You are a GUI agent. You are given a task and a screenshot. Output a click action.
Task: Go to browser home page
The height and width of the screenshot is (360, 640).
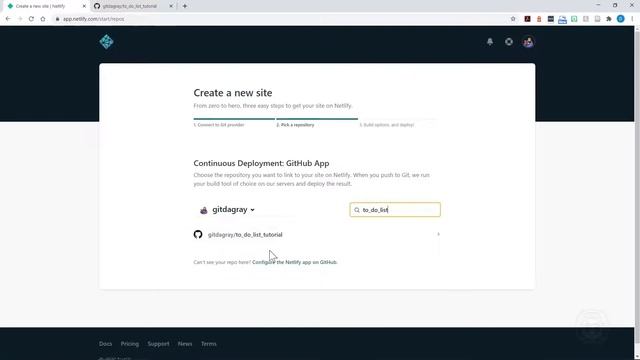(43, 19)
